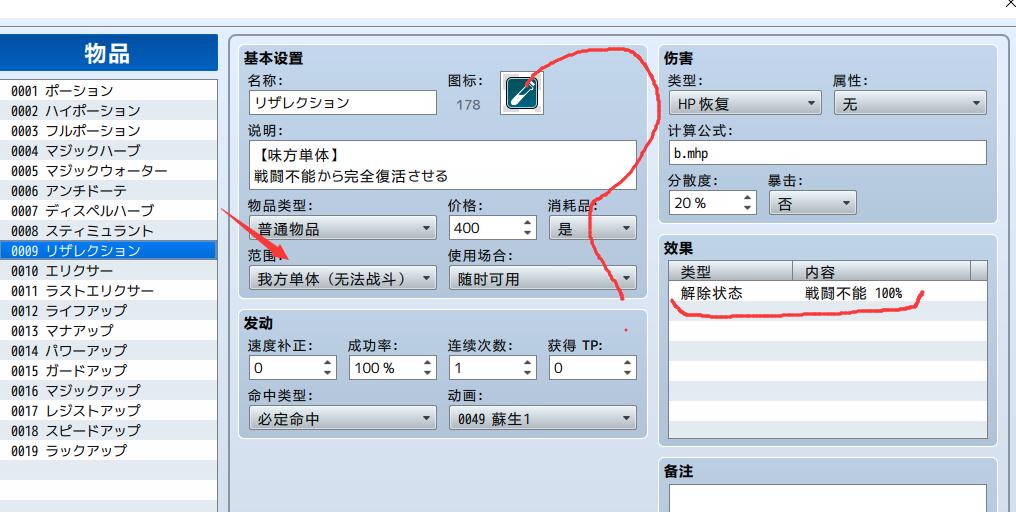
Task: Select the 解除状态 effect row
Action: coord(827,293)
